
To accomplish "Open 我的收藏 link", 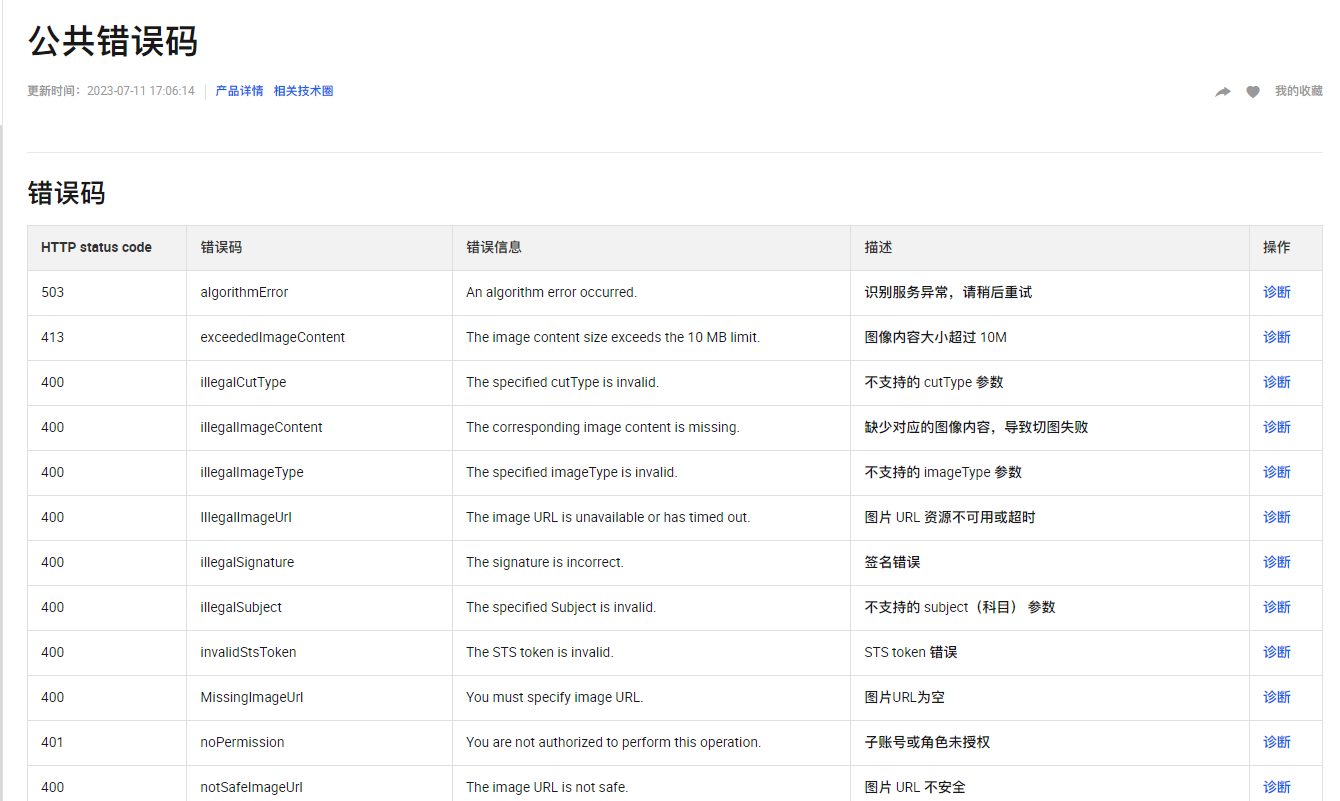I will [x=1298, y=91].
